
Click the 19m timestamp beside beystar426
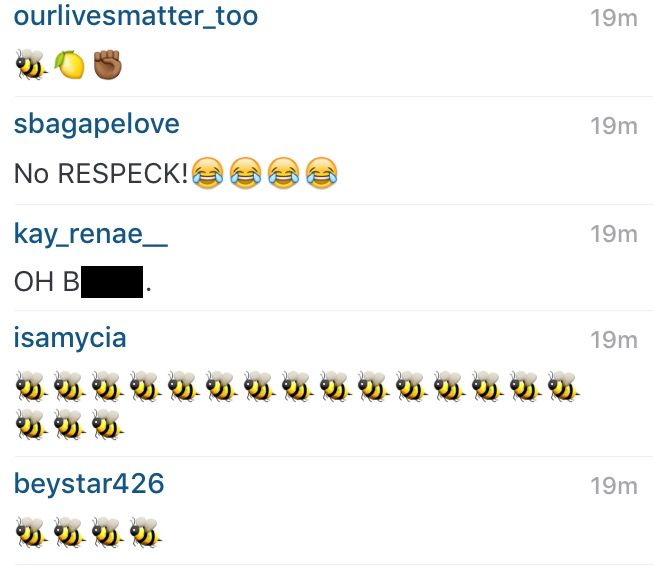614,486
